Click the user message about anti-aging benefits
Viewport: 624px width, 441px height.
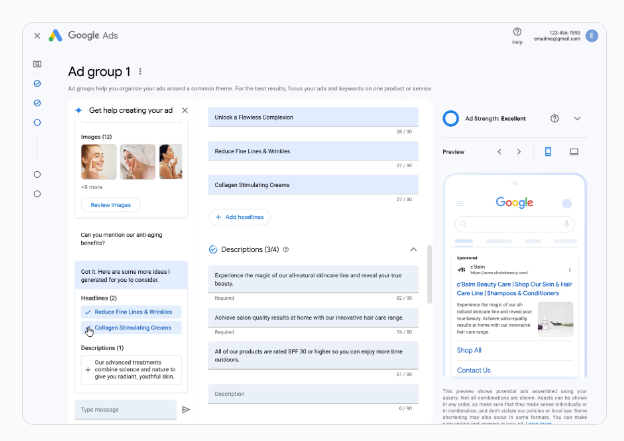coord(121,239)
